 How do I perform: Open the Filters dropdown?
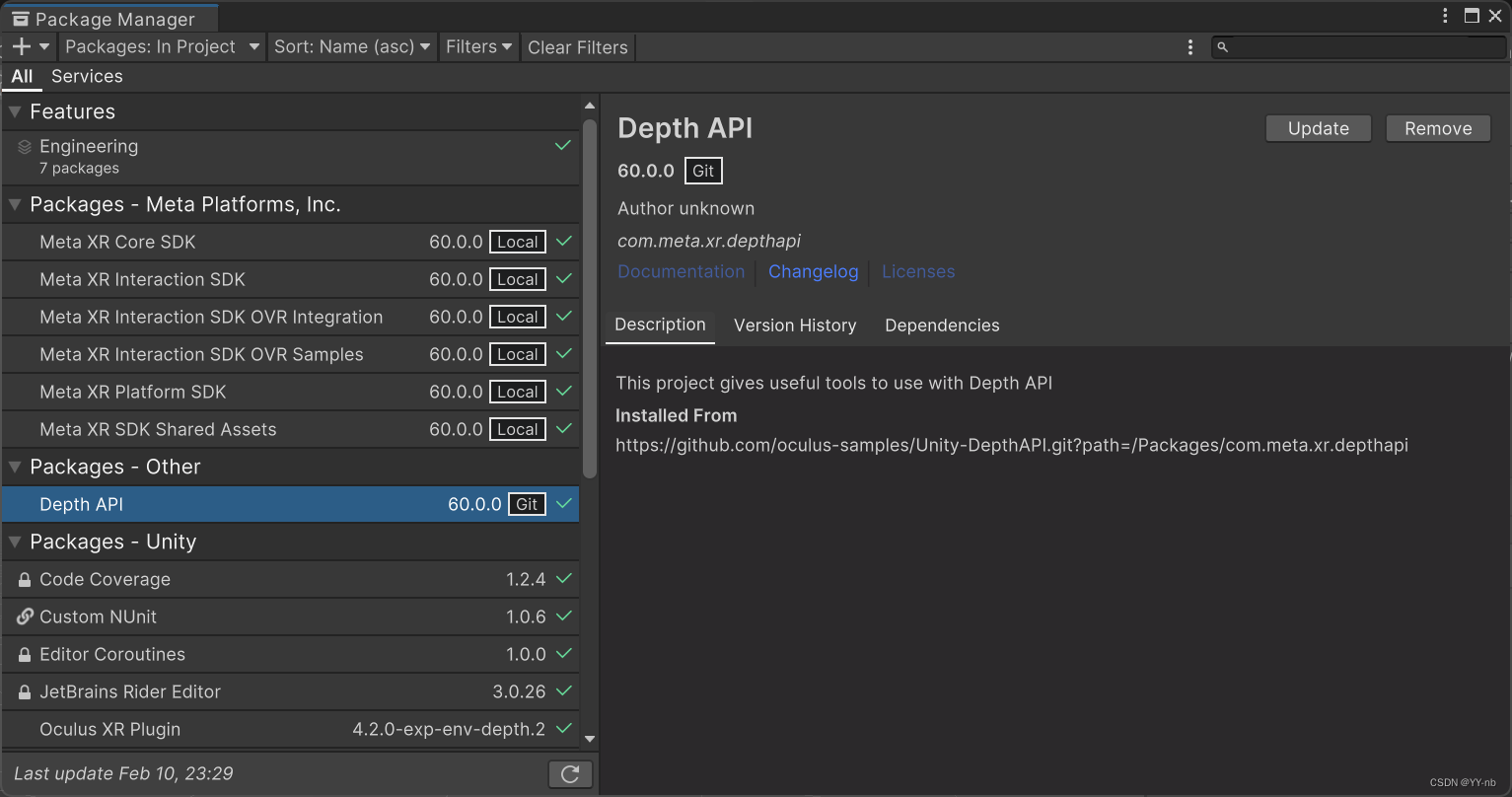tap(478, 46)
